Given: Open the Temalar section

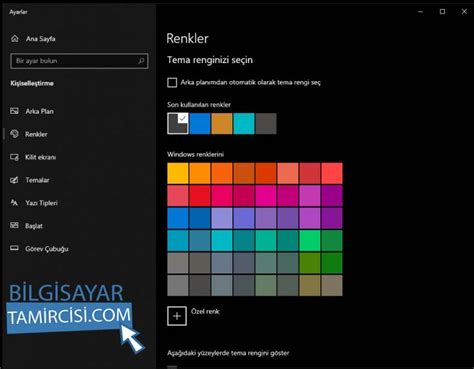Looking at the screenshot, I should [x=37, y=180].
